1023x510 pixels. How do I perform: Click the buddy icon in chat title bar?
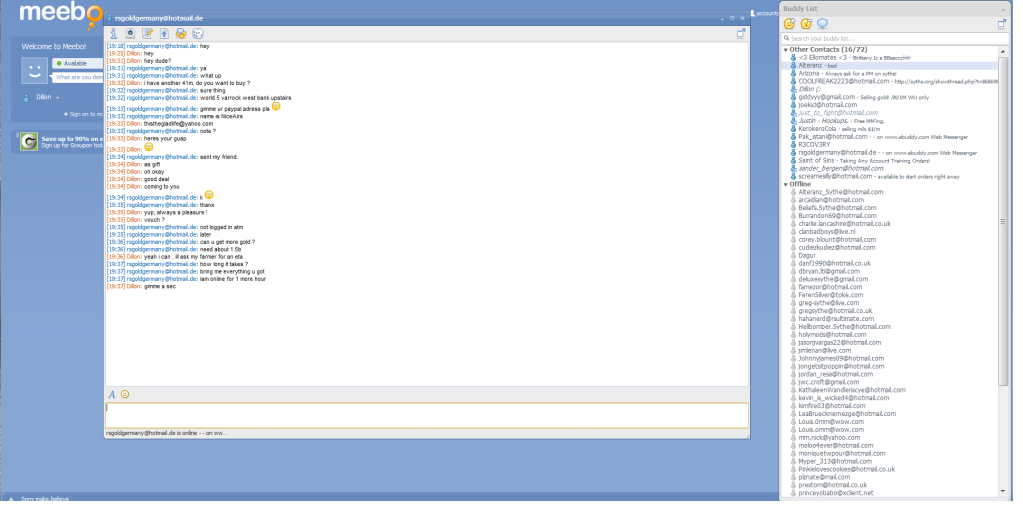(x=110, y=18)
